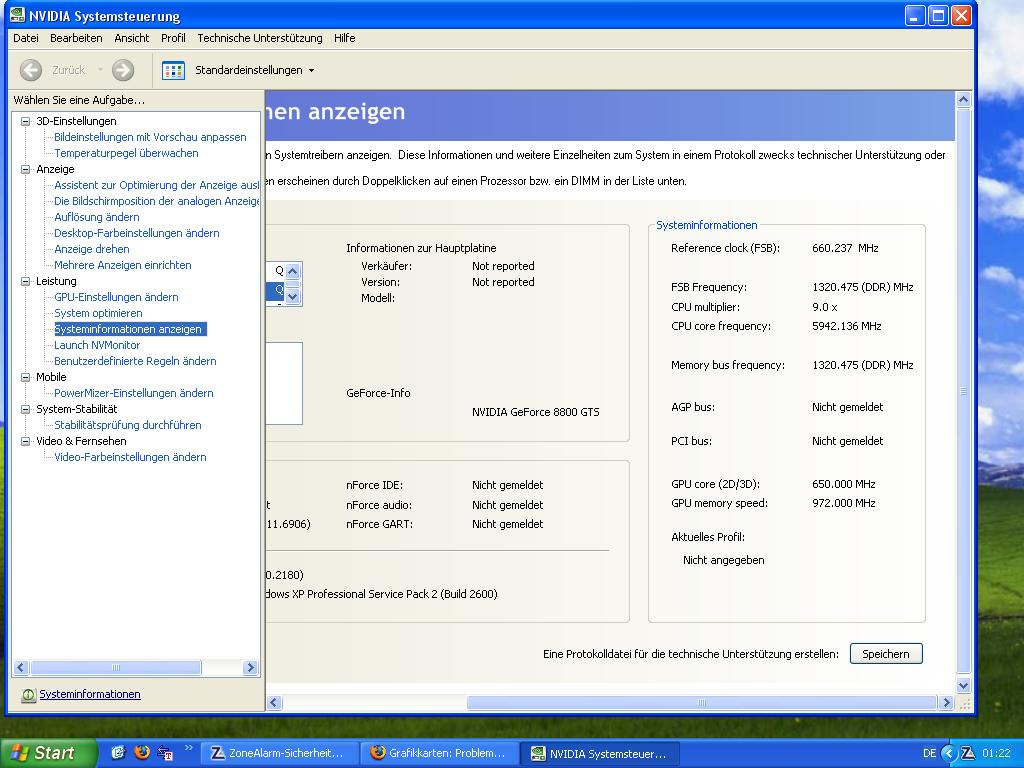Select System optimieren
Image resolution: width=1024 pixels, height=768 pixels.
tap(98, 313)
